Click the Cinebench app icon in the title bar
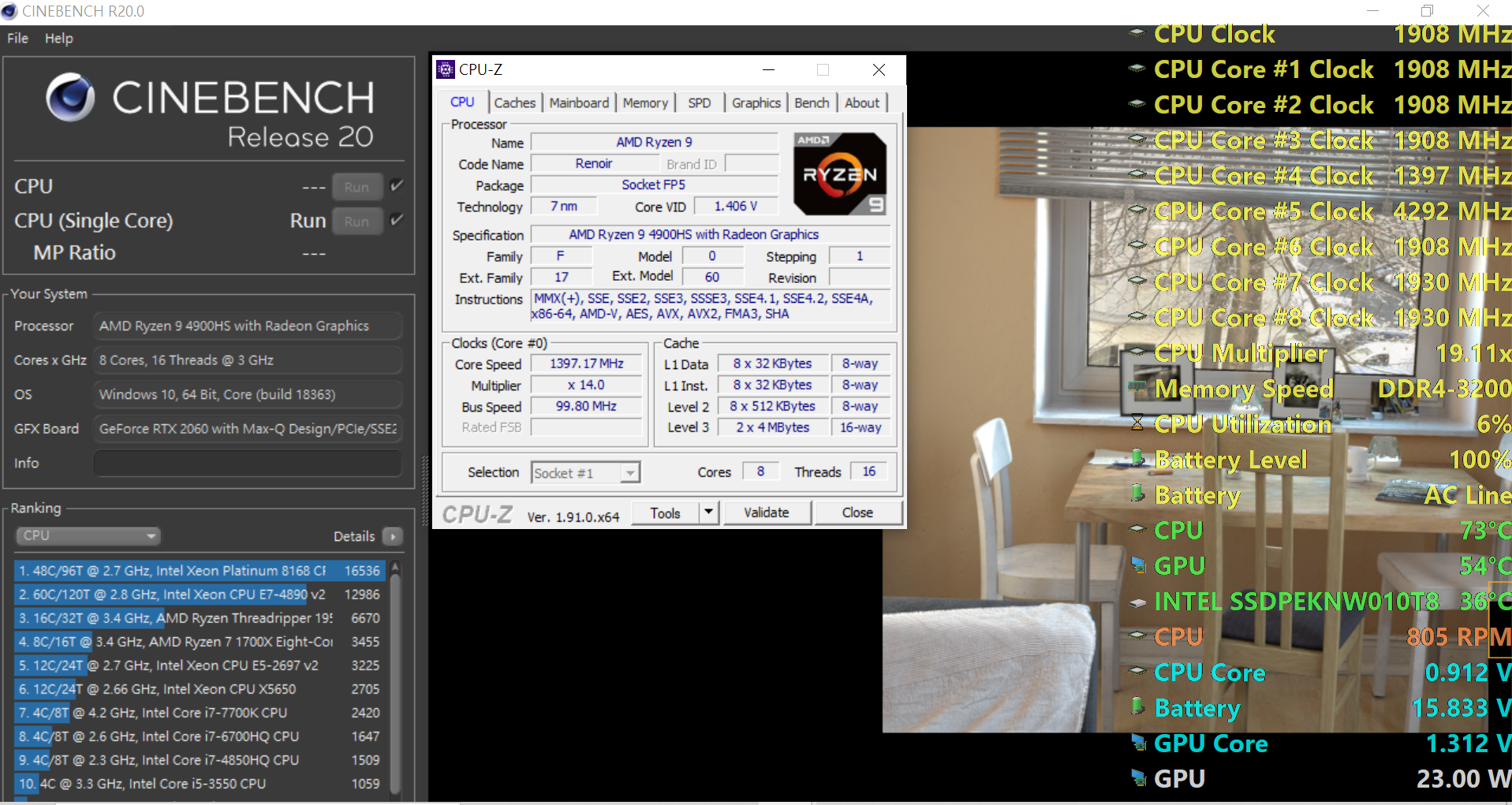Viewport: 1512px width, 805px height. [x=9, y=11]
